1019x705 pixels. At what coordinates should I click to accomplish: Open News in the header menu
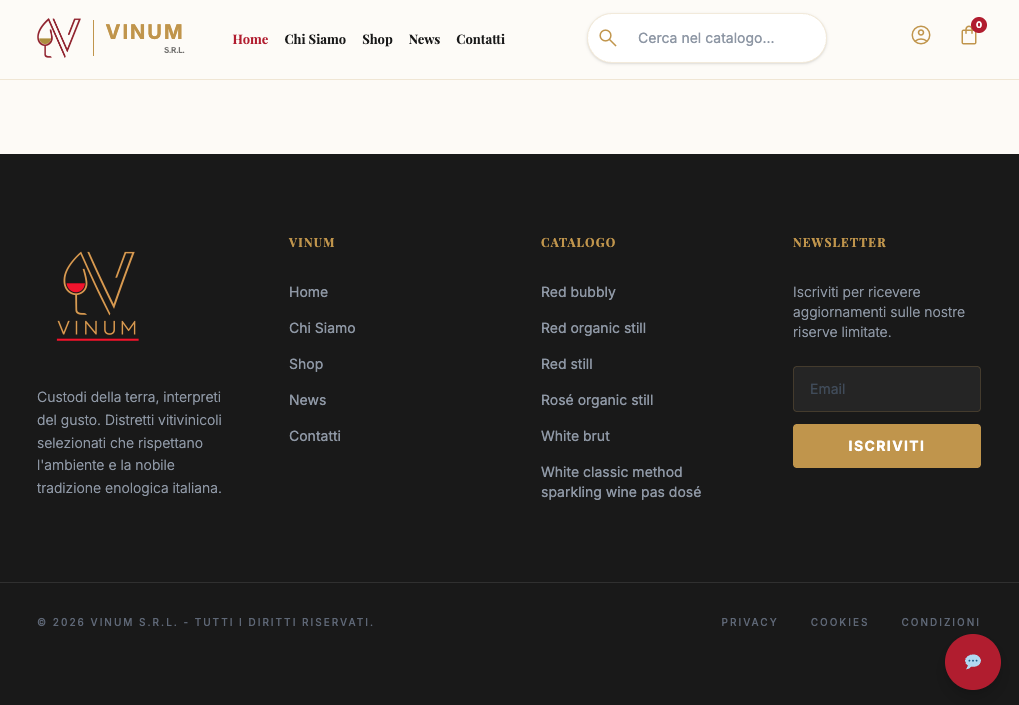point(424,39)
